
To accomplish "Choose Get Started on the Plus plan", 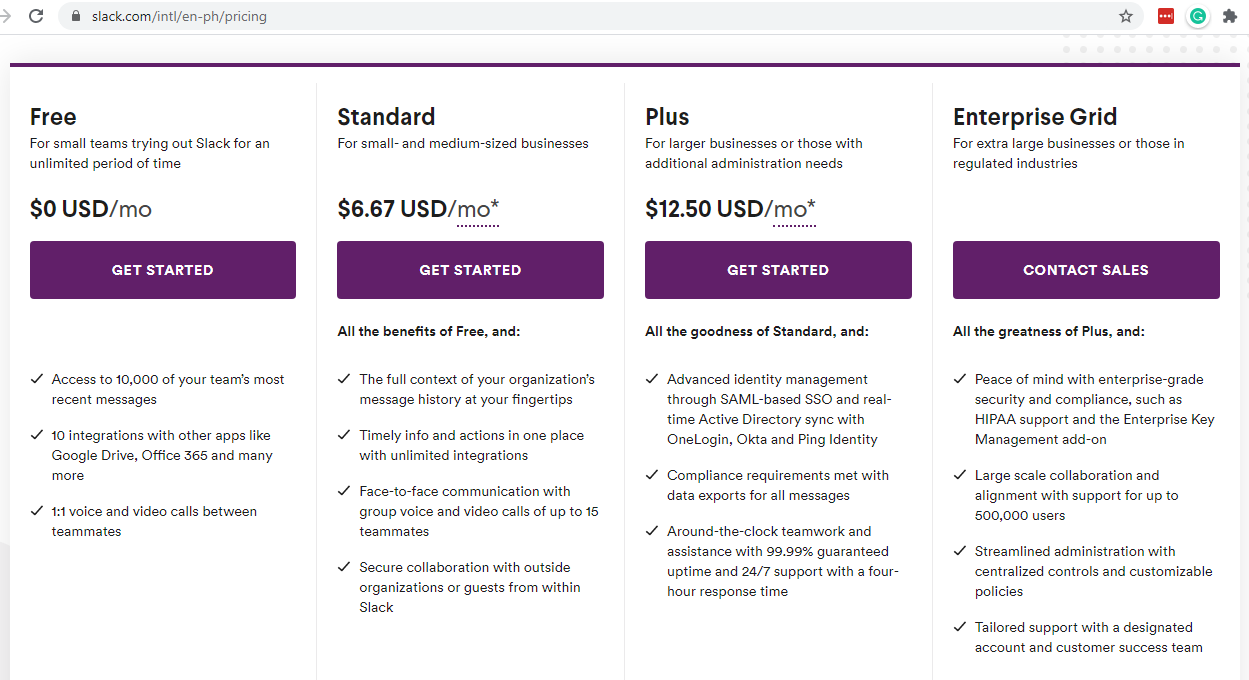I will pyautogui.click(x=778, y=270).
